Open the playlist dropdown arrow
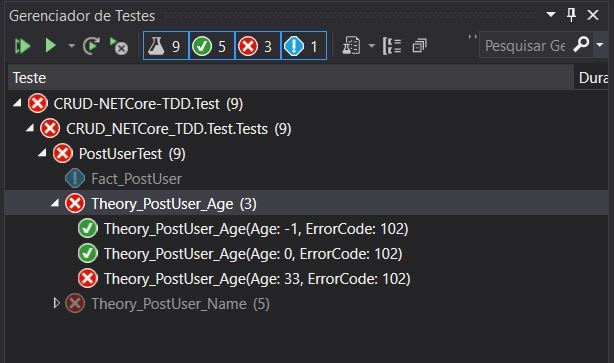Viewport: 614px width, 363px height. point(372,46)
